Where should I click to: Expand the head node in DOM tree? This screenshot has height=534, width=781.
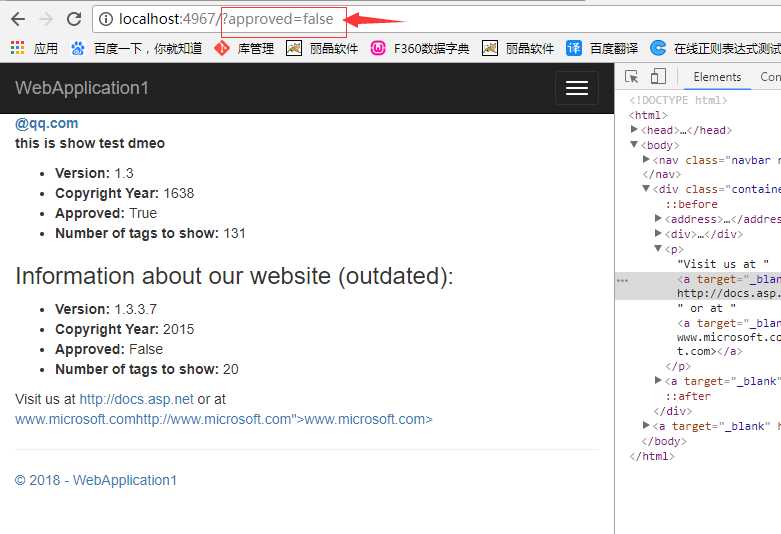point(634,130)
